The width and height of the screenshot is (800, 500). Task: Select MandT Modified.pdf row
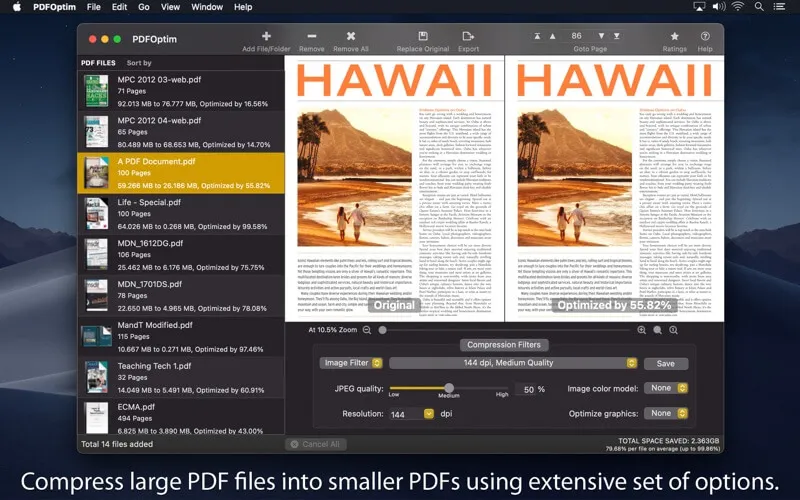coord(181,337)
